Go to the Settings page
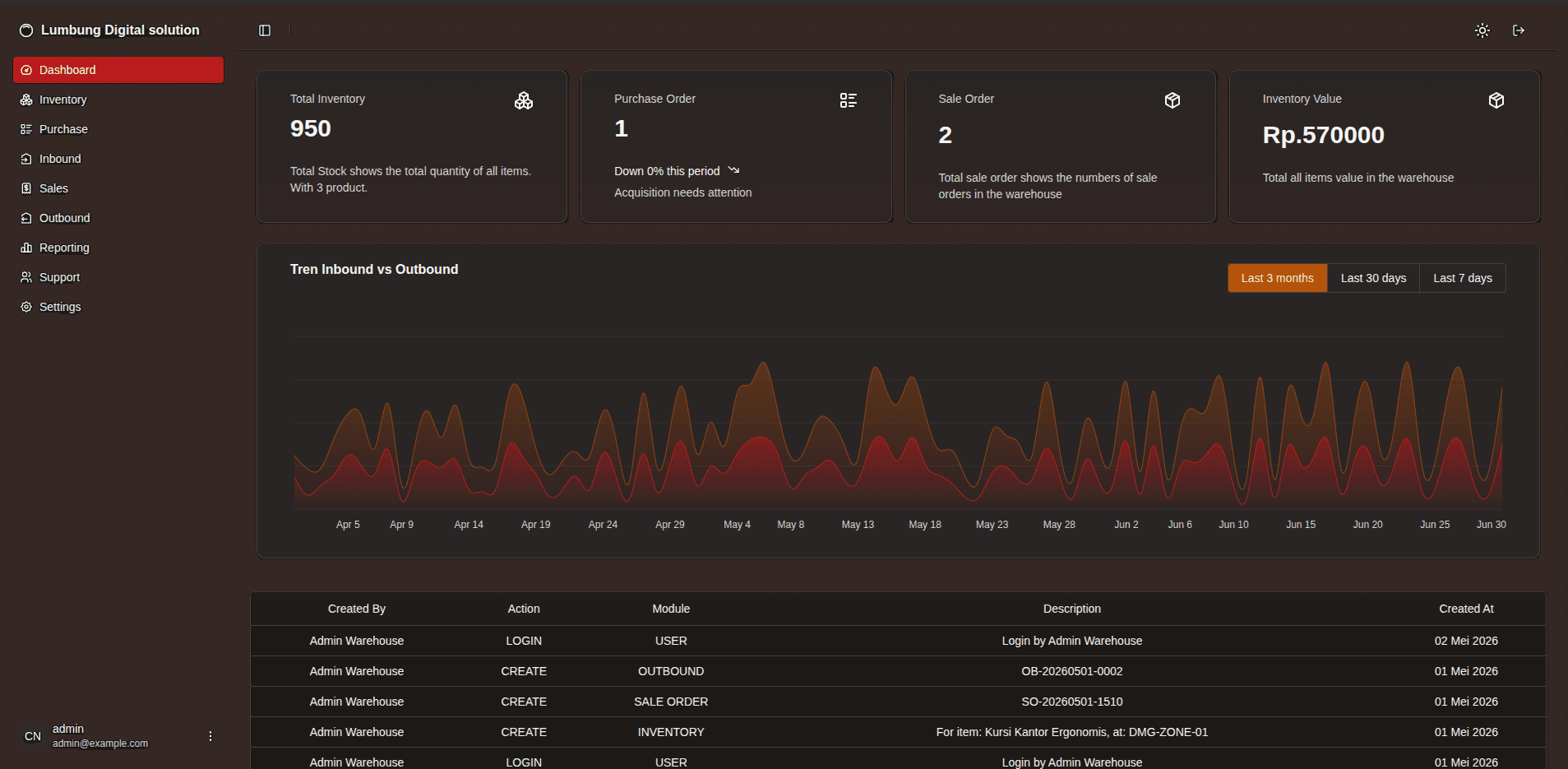1568x769 pixels. (x=118, y=307)
